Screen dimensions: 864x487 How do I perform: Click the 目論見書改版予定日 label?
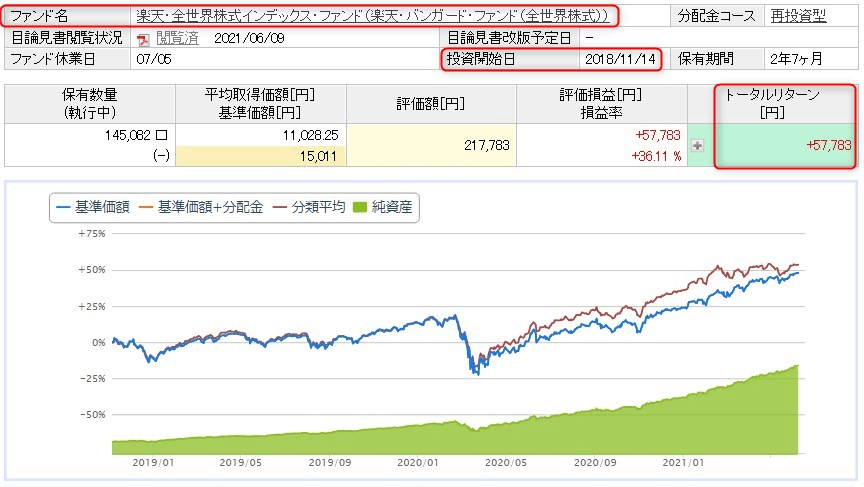(510, 38)
